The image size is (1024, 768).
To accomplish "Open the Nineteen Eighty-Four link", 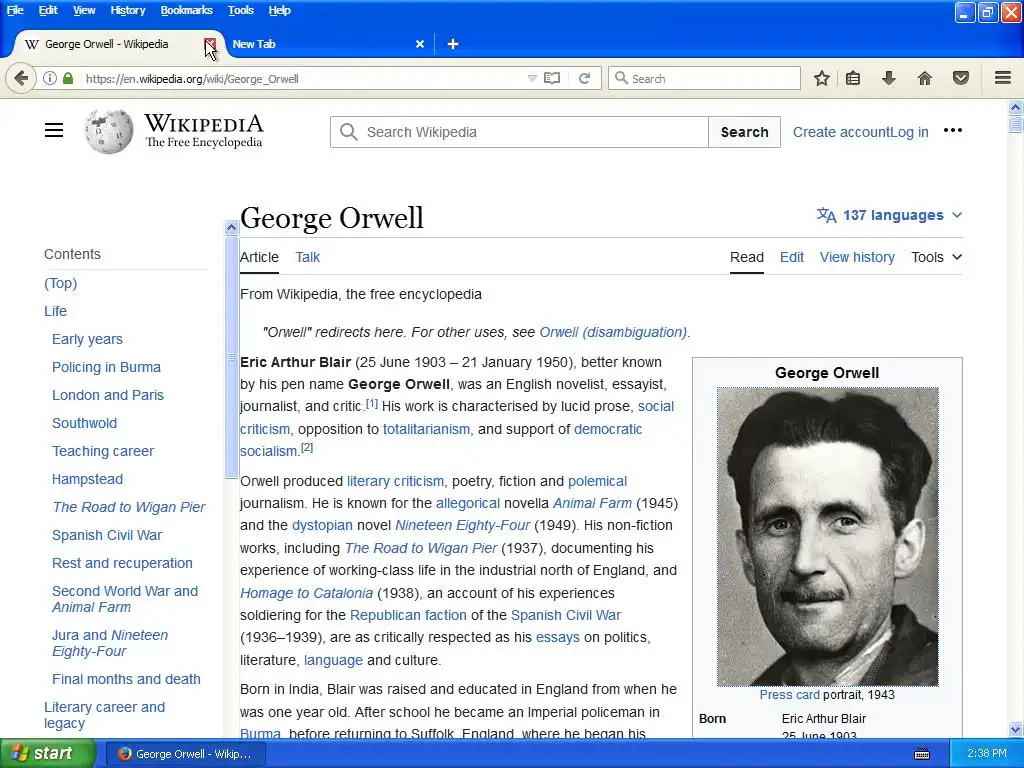I will (462, 525).
